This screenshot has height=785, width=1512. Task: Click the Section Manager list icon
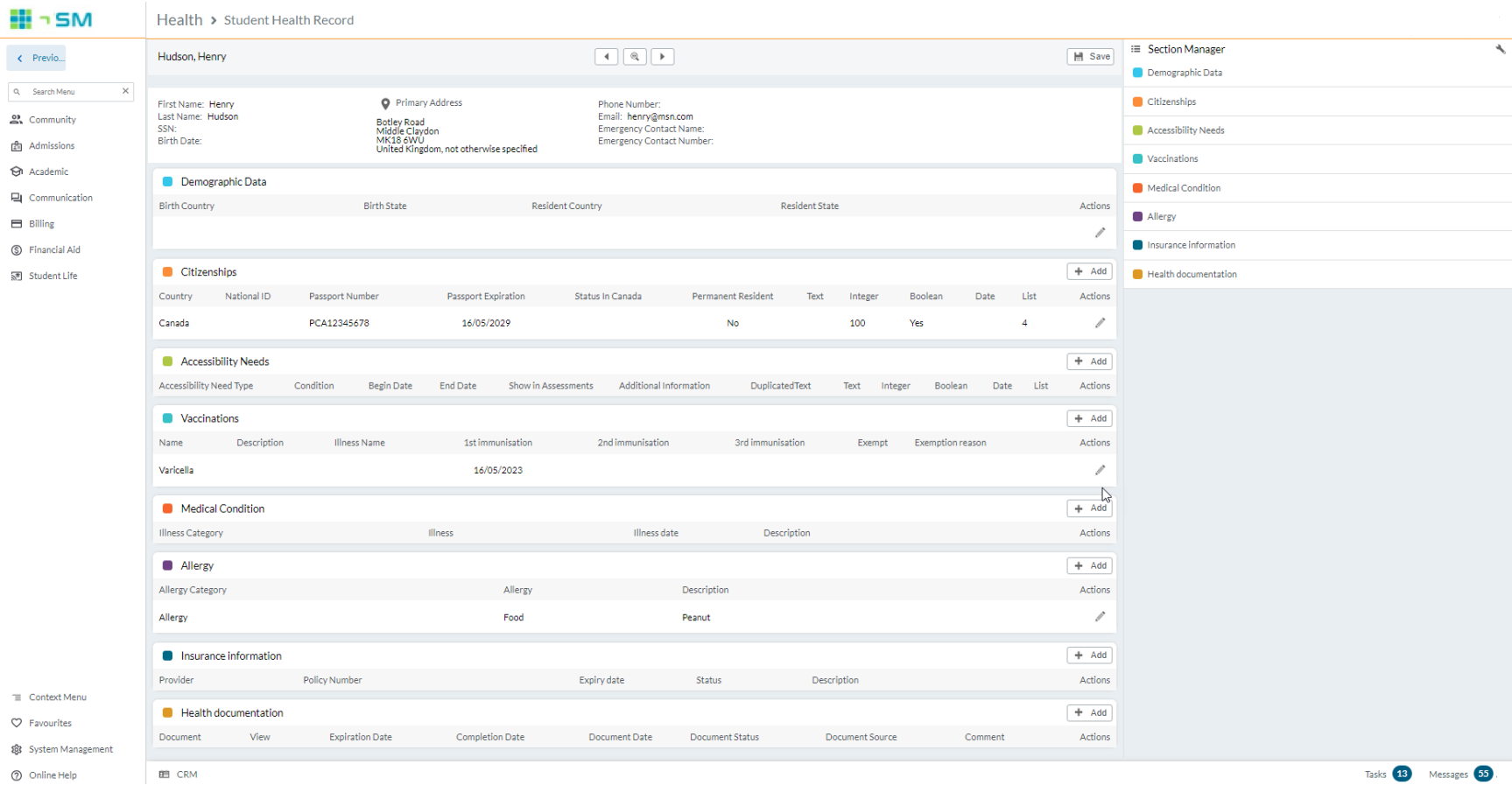1136,49
